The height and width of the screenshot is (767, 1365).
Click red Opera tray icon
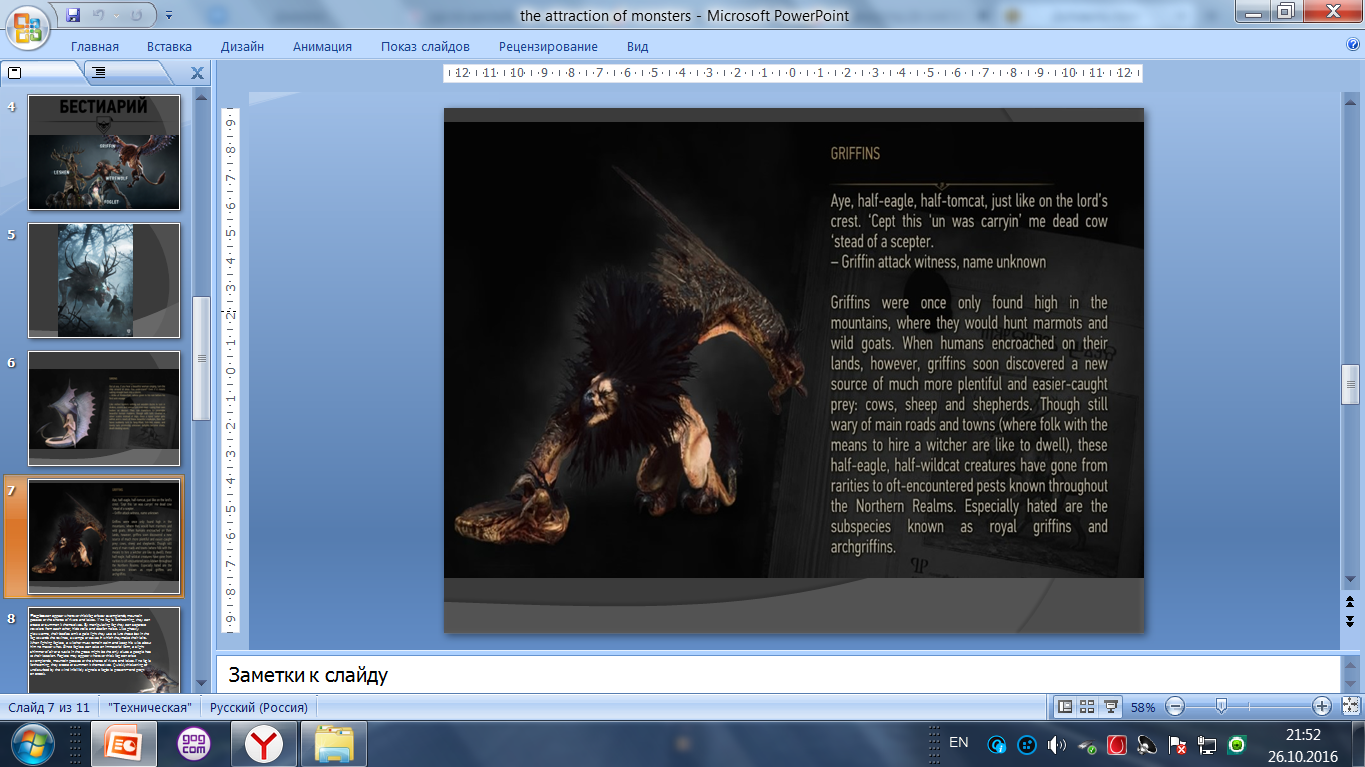(x=1117, y=745)
